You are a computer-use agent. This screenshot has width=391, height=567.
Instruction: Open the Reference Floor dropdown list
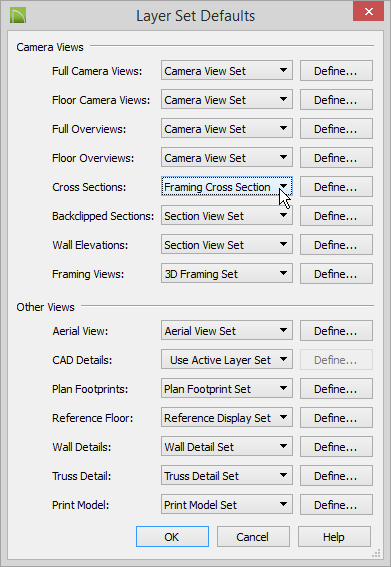[227, 418]
